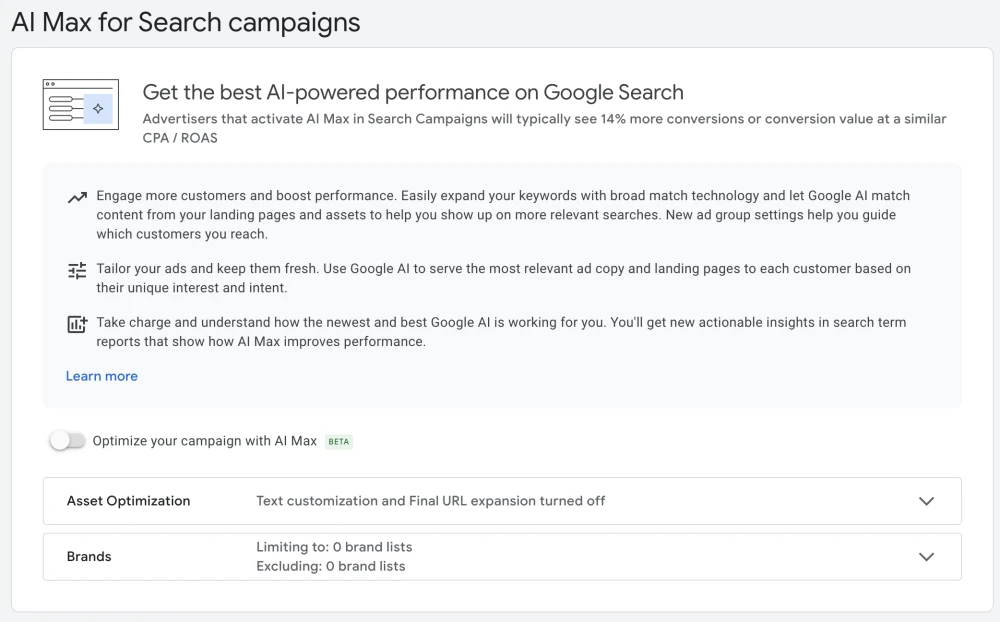The height and width of the screenshot is (622, 1000).
Task: Click the 14% more conversions subtitle text
Action: pyautogui.click(x=544, y=128)
